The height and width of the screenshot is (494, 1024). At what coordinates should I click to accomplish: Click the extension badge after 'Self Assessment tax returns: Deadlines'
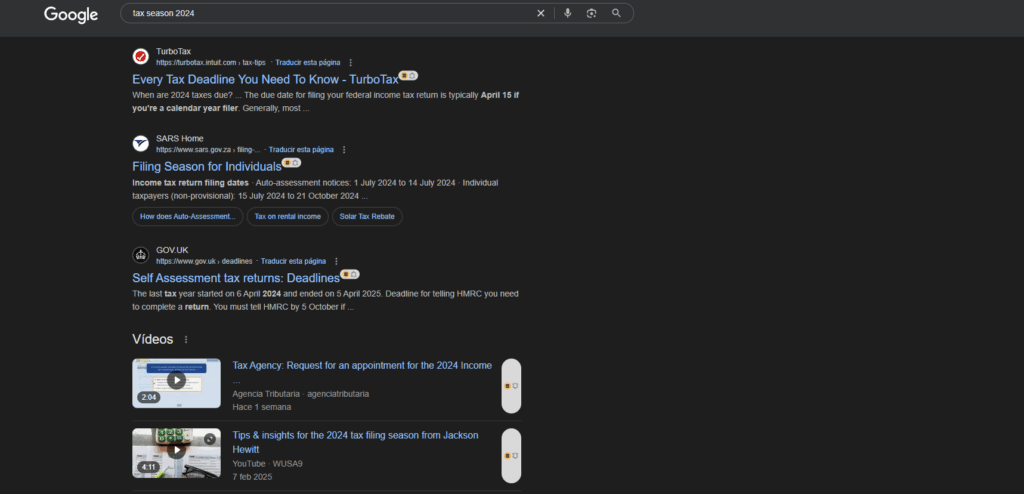click(349, 274)
